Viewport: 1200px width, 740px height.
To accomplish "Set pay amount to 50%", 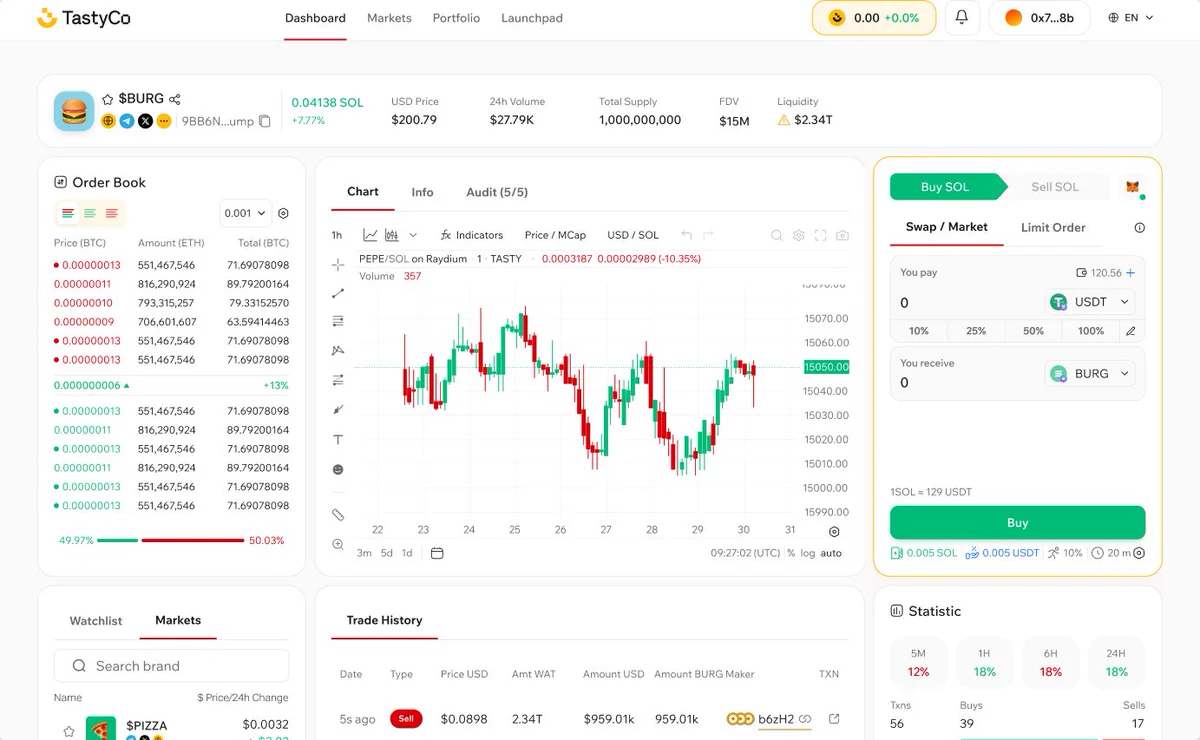I will click(x=1034, y=331).
